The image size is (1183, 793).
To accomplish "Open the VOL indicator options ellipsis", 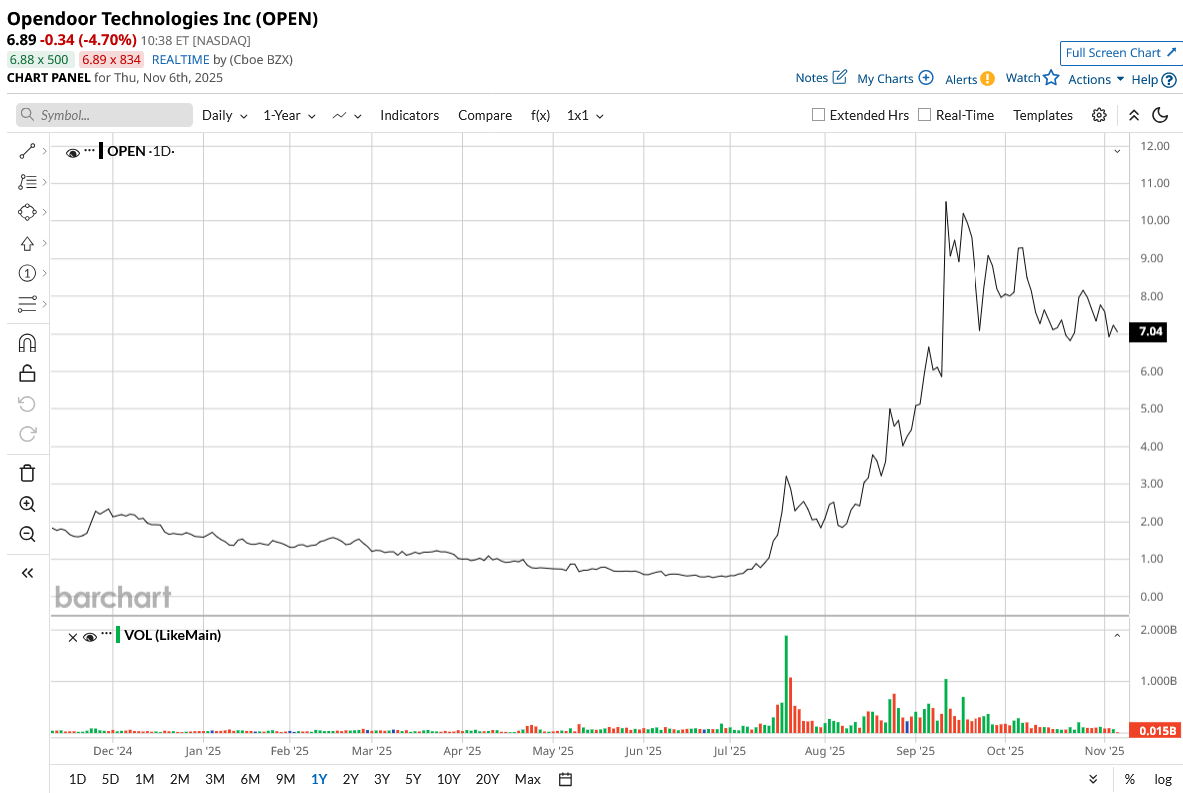I will (x=106, y=633).
